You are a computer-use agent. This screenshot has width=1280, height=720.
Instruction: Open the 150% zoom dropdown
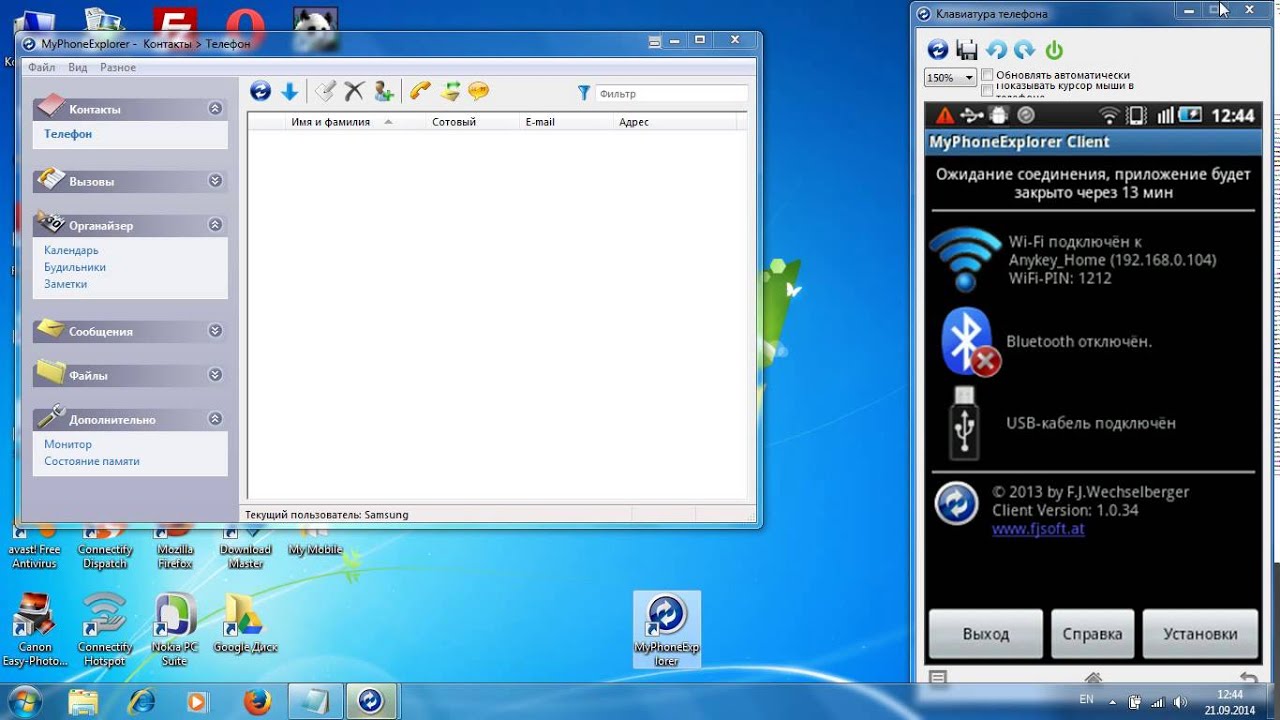click(950, 77)
